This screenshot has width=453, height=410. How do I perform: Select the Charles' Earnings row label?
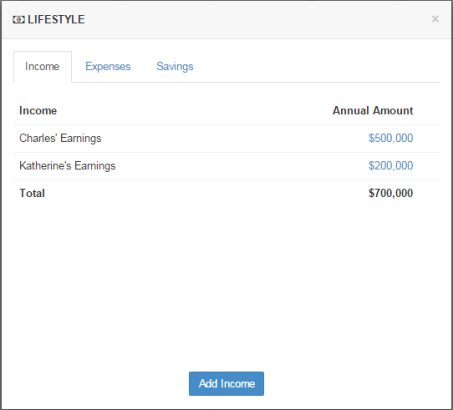[x=60, y=138]
